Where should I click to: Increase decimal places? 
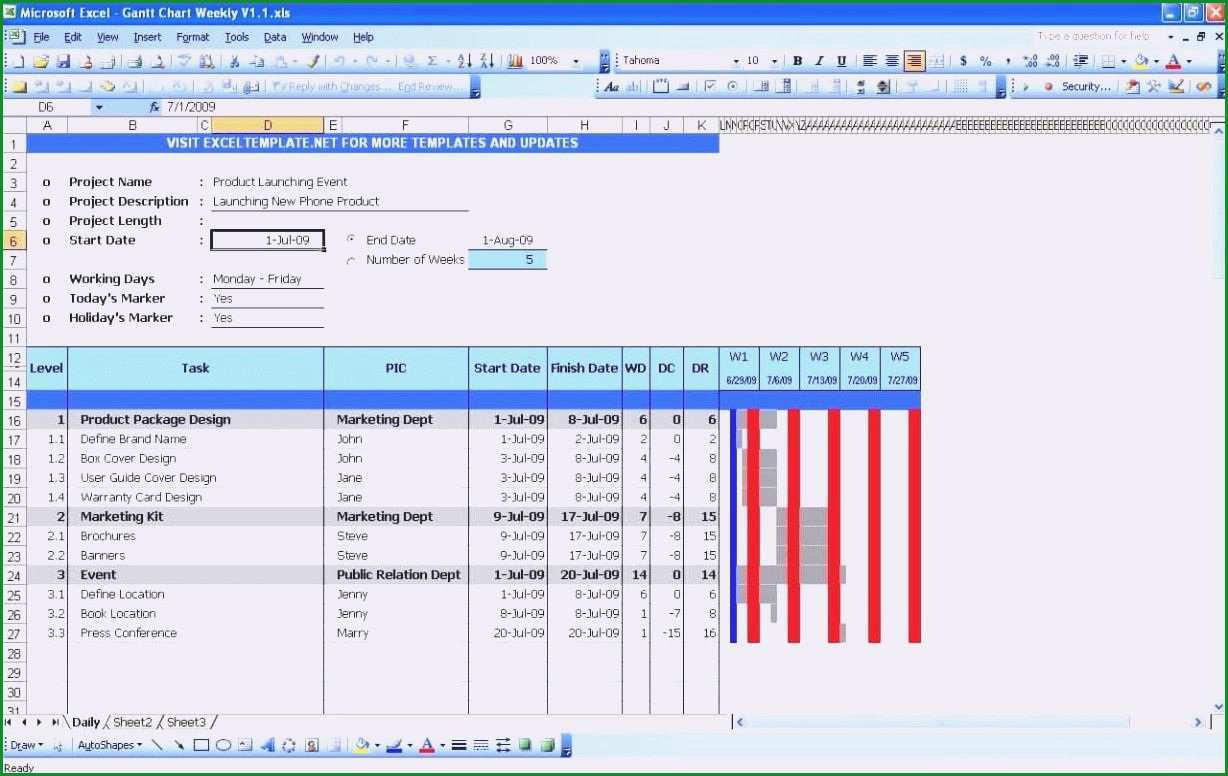pyautogui.click(x=1030, y=61)
